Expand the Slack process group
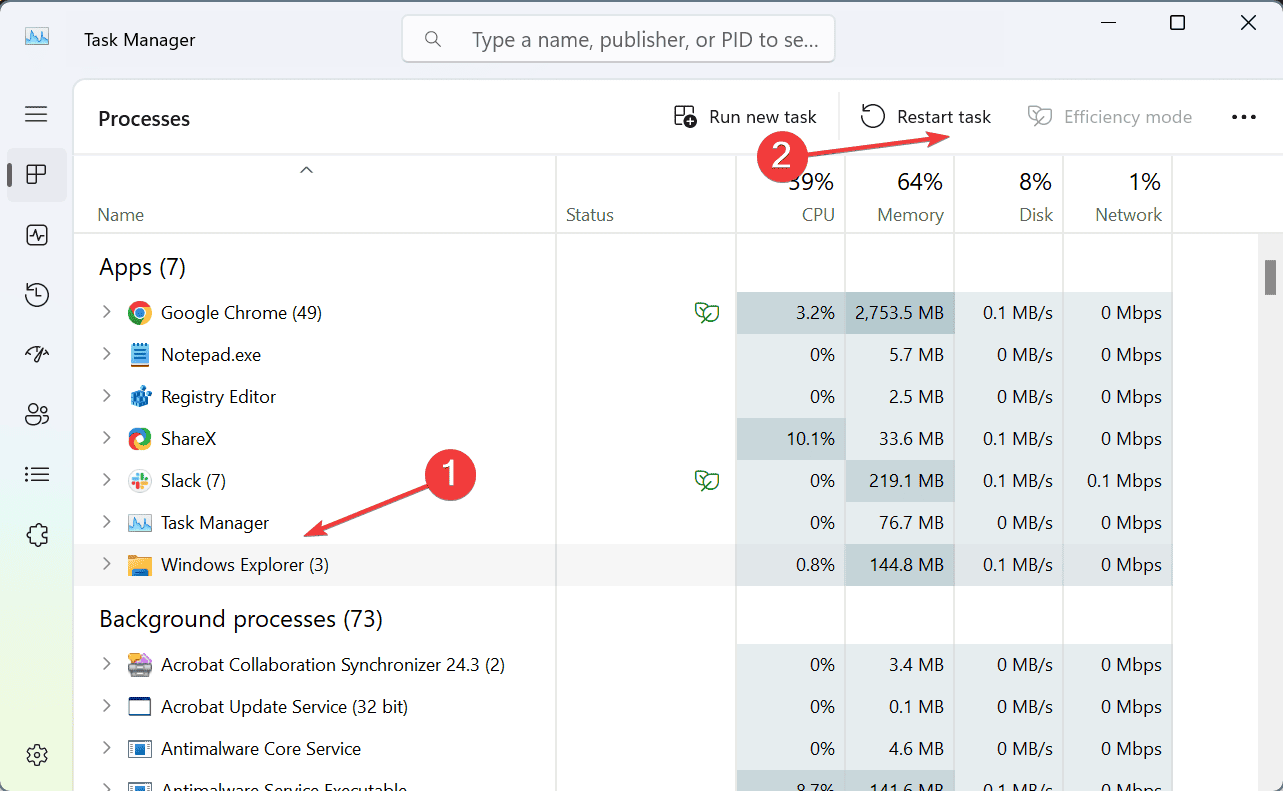Viewport: 1283px width, 791px height. point(106,481)
